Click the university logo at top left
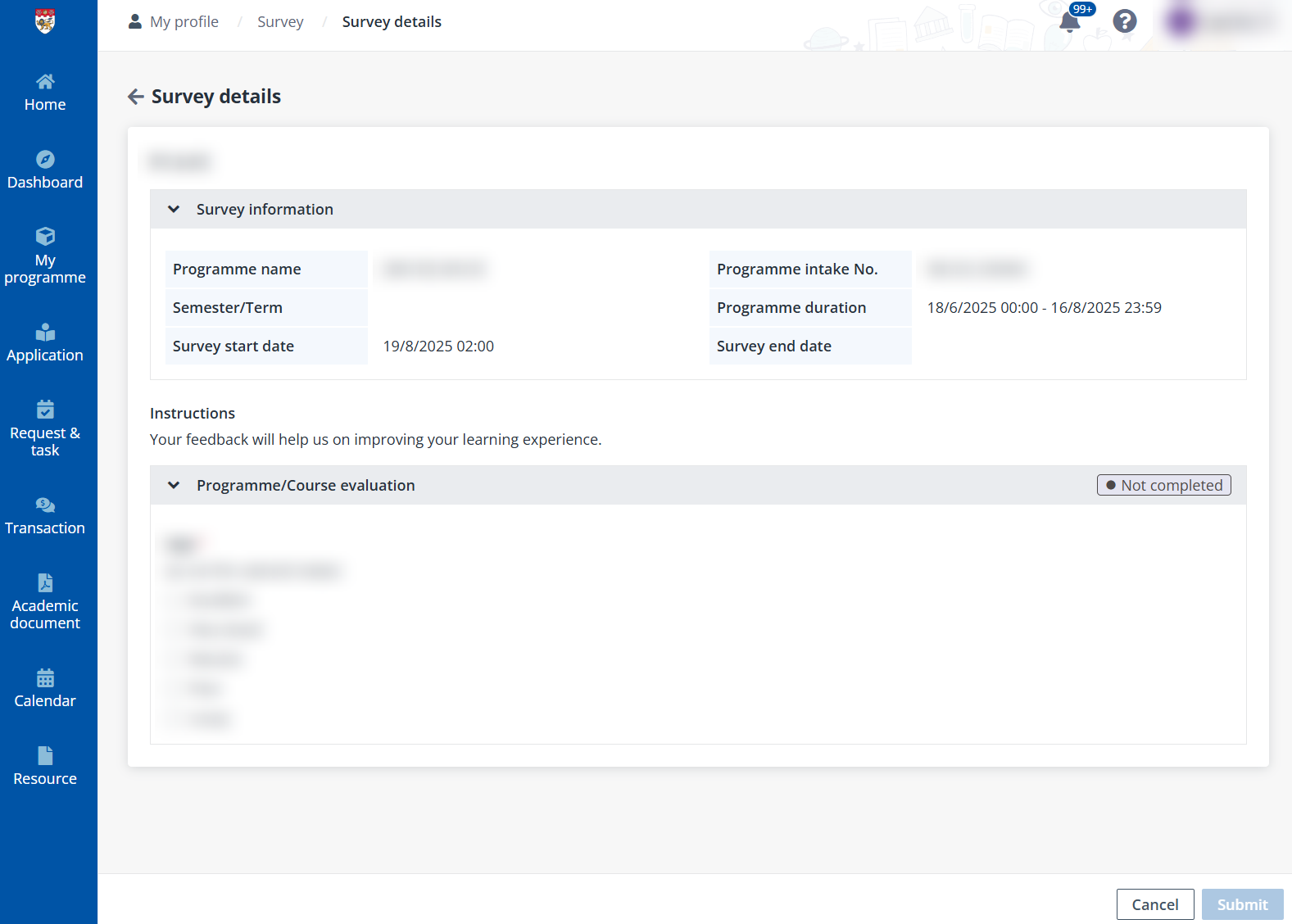The height and width of the screenshot is (924, 1292). pos(46,21)
